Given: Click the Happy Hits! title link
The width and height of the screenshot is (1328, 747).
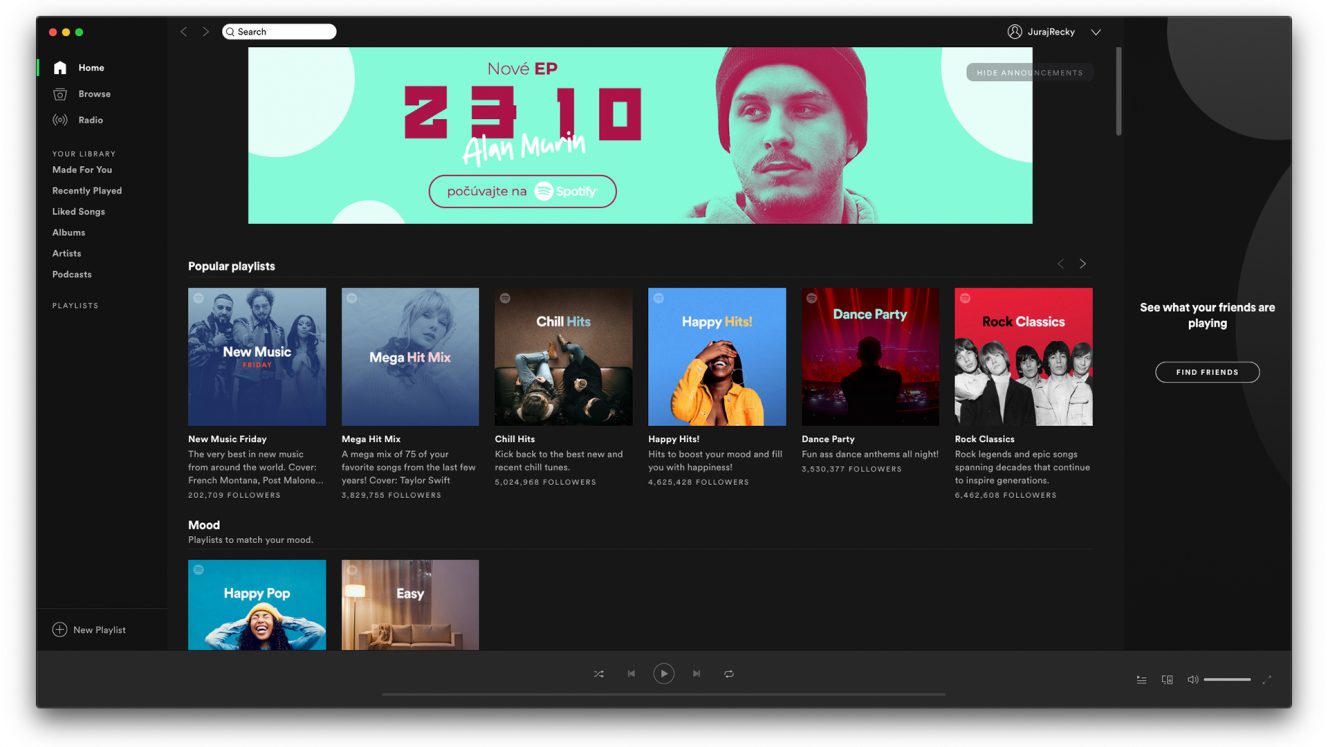Looking at the screenshot, I should pos(674,439).
